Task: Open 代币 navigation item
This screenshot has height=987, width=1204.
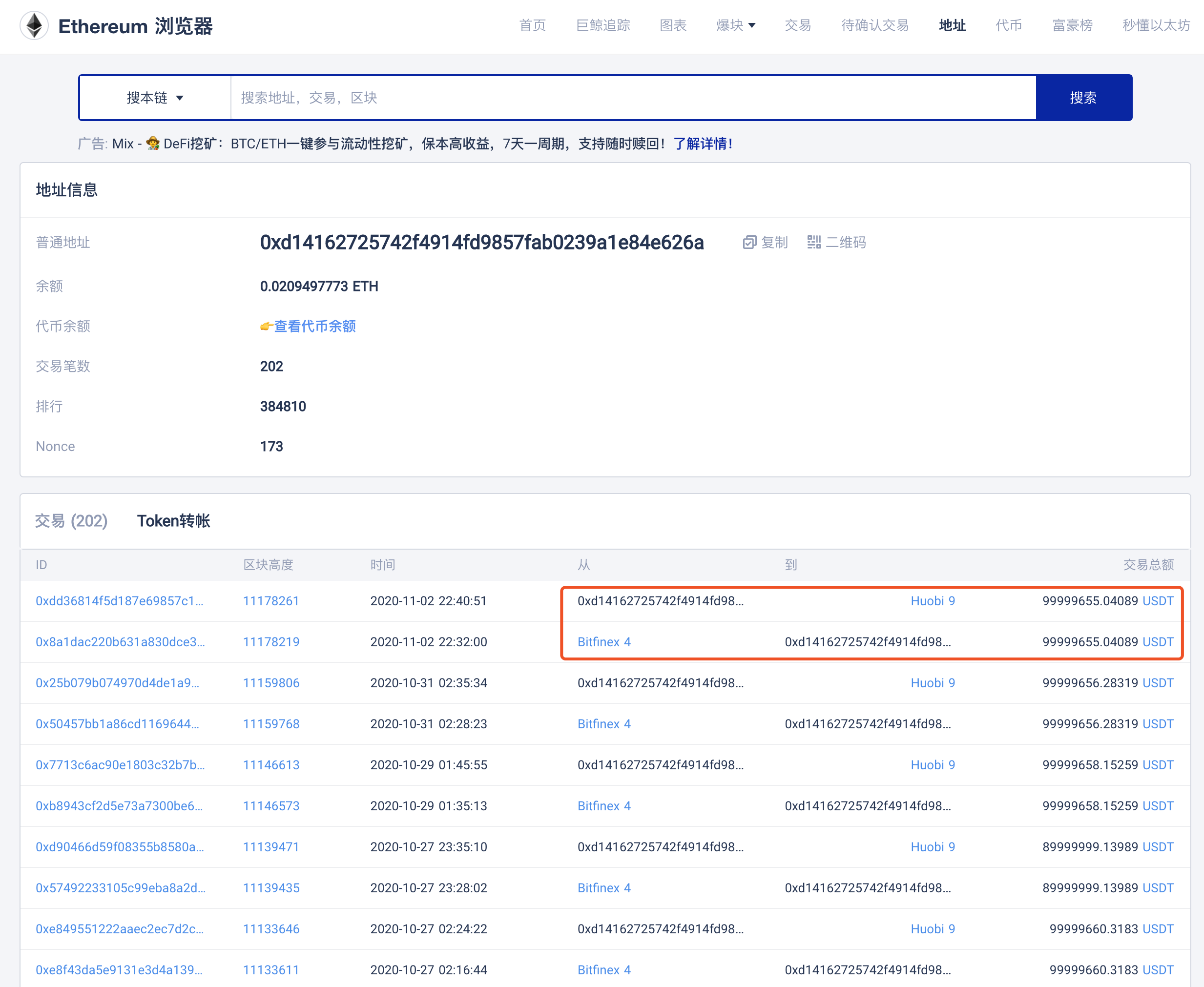Action: pyautogui.click(x=1008, y=25)
